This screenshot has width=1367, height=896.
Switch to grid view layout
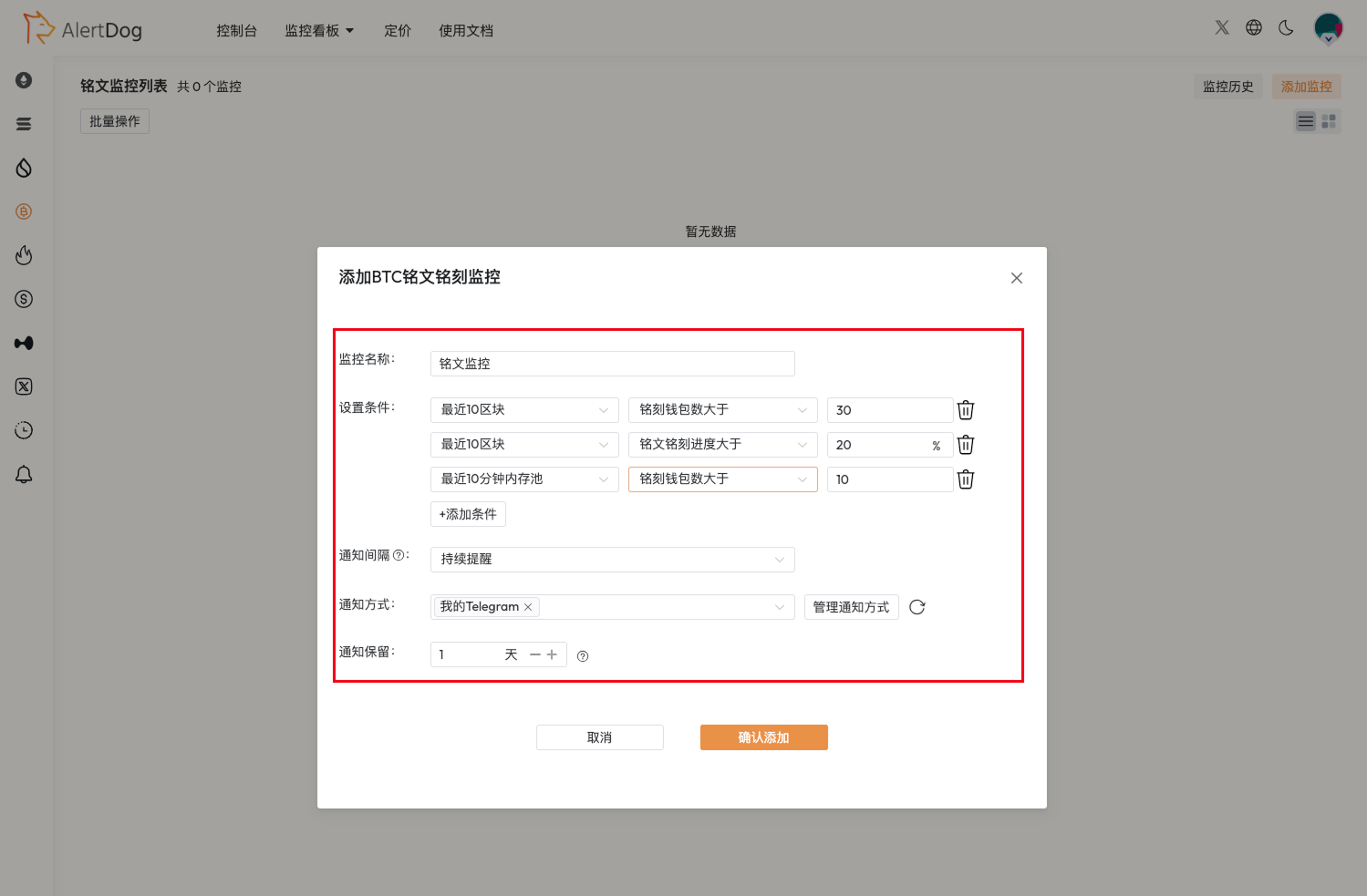tap(1329, 120)
